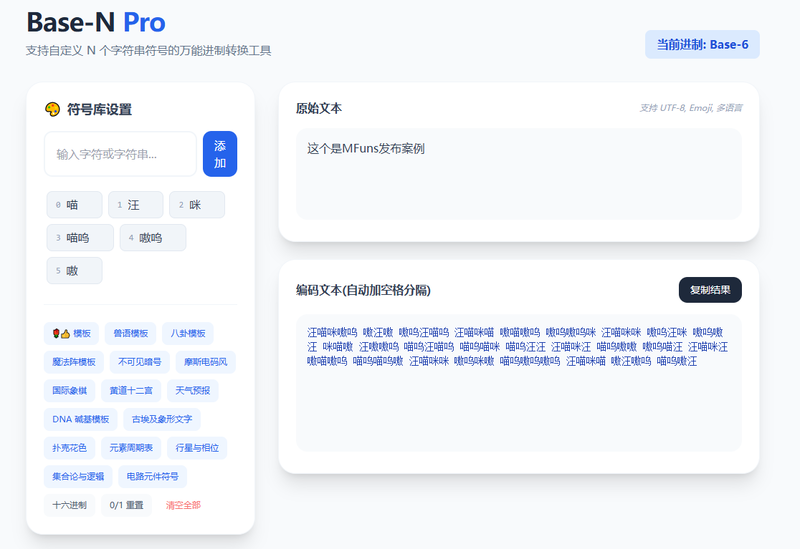Click the 编码文本(自动加空格分隔) heading
Viewport: 800px width, 549px height.
pos(363,290)
